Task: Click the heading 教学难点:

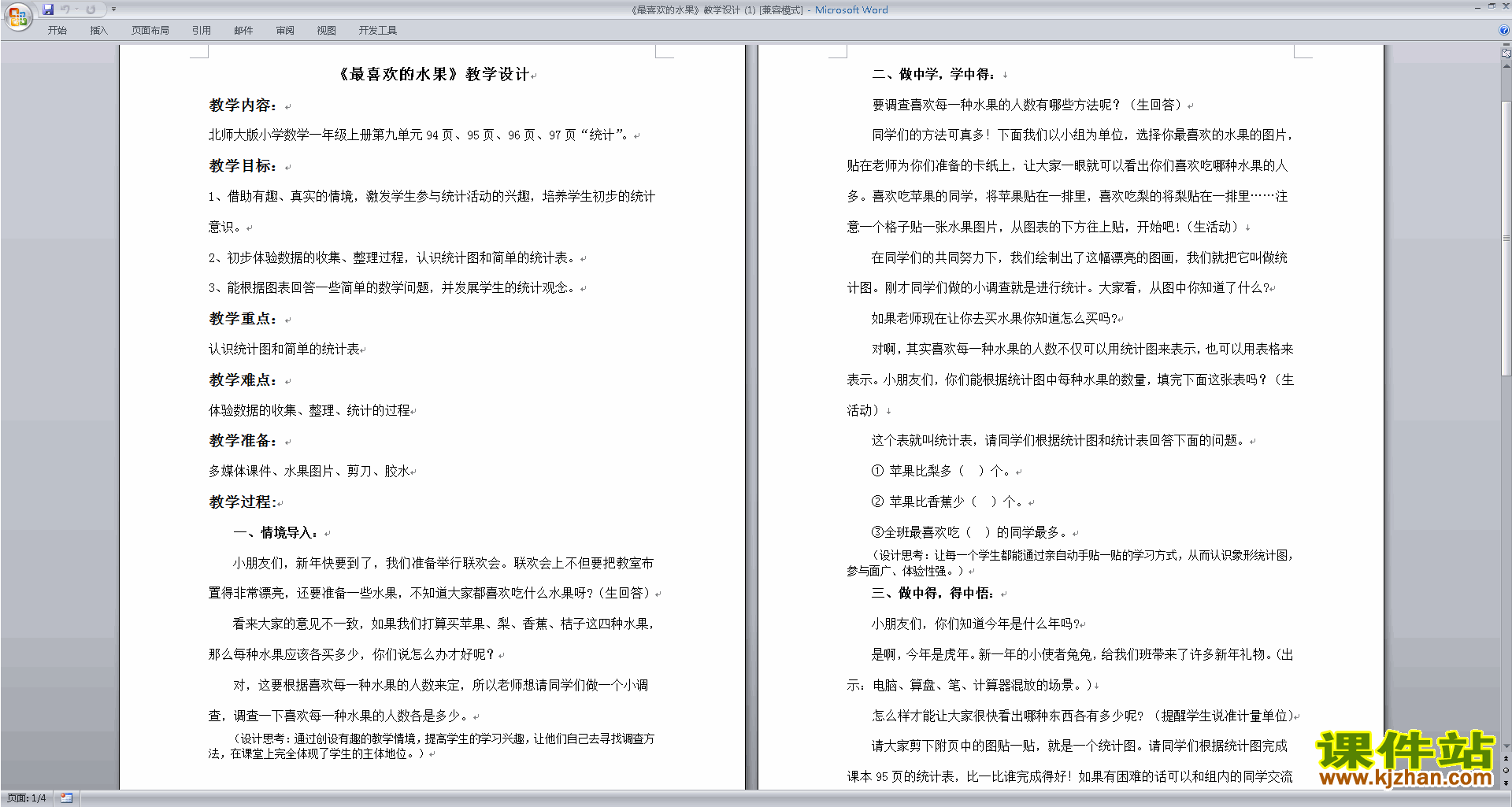Action: [243, 379]
